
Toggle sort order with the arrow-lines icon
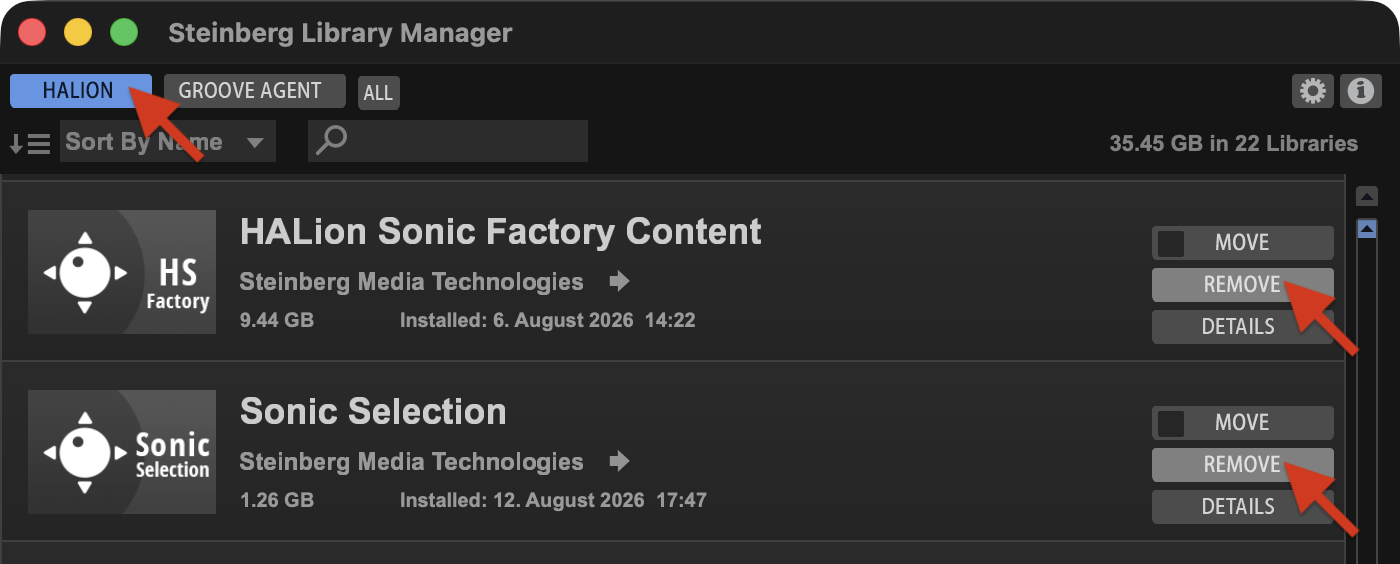click(x=29, y=143)
